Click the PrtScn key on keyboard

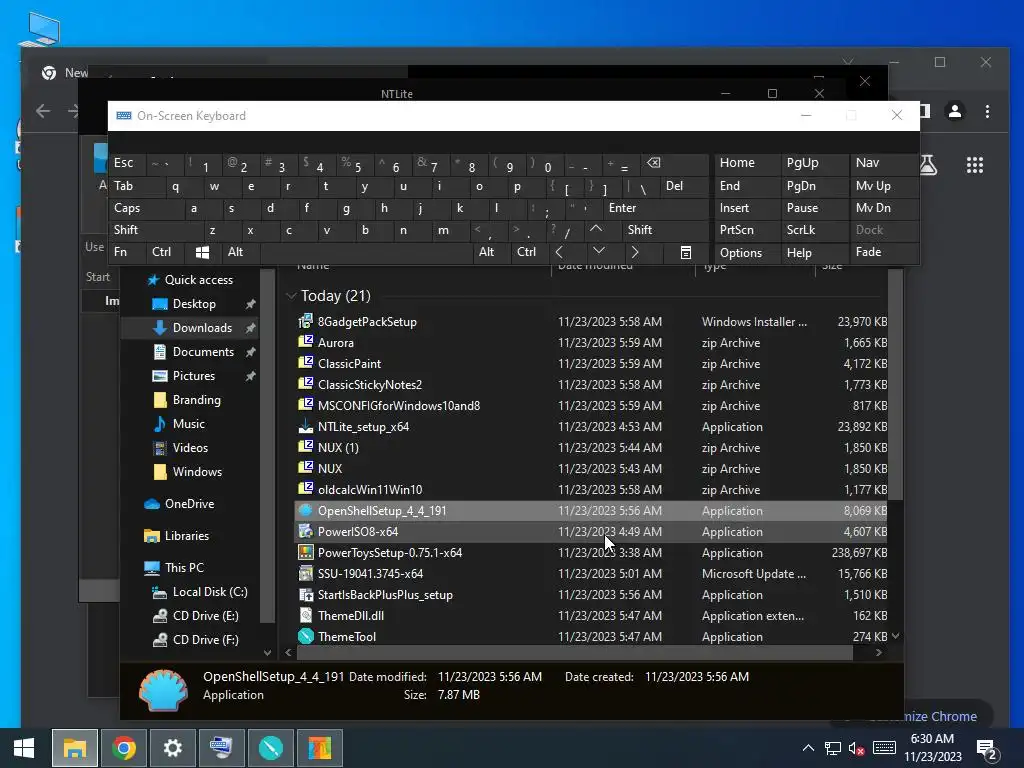747,230
